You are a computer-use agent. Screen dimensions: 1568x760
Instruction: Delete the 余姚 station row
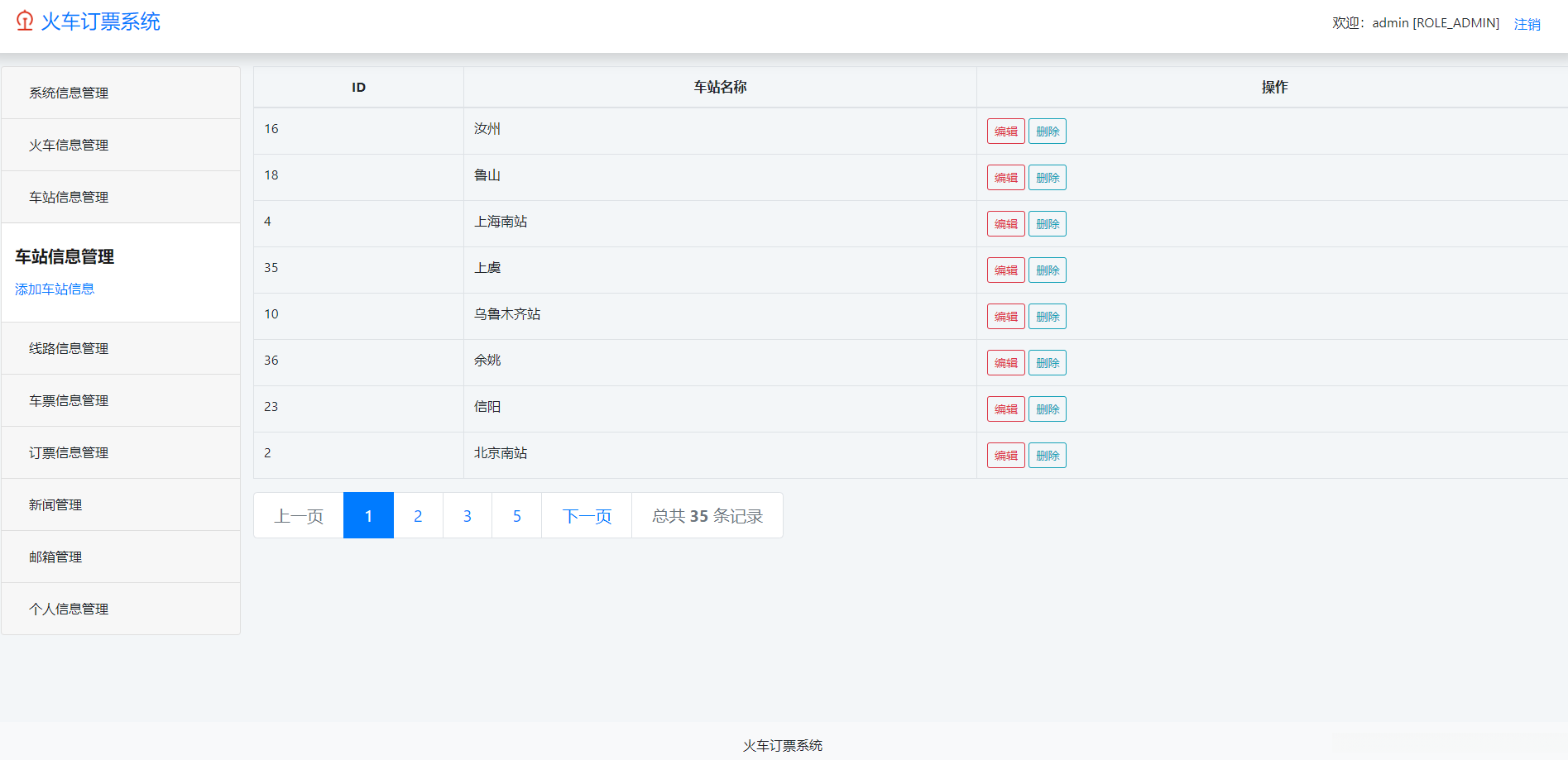pyautogui.click(x=1048, y=363)
